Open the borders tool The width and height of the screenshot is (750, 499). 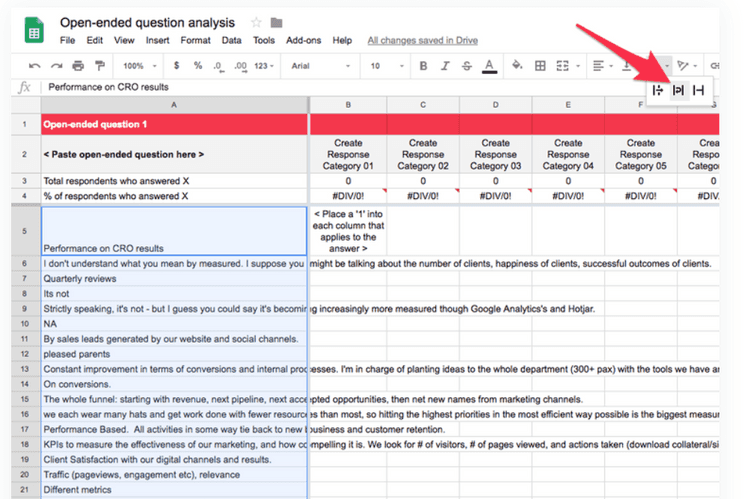540,66
